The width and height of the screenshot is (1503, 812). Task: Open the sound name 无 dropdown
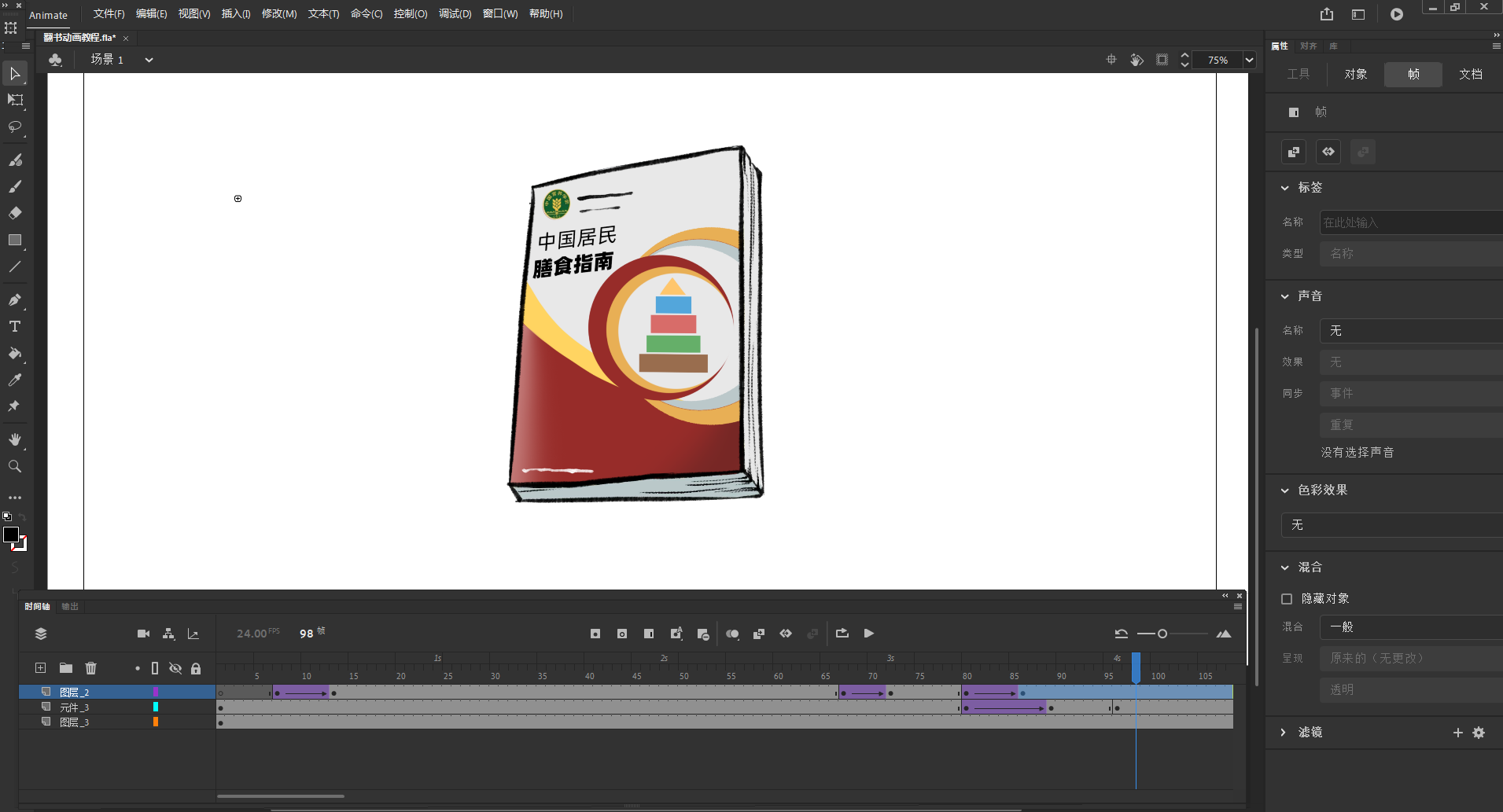[1411, 331]
